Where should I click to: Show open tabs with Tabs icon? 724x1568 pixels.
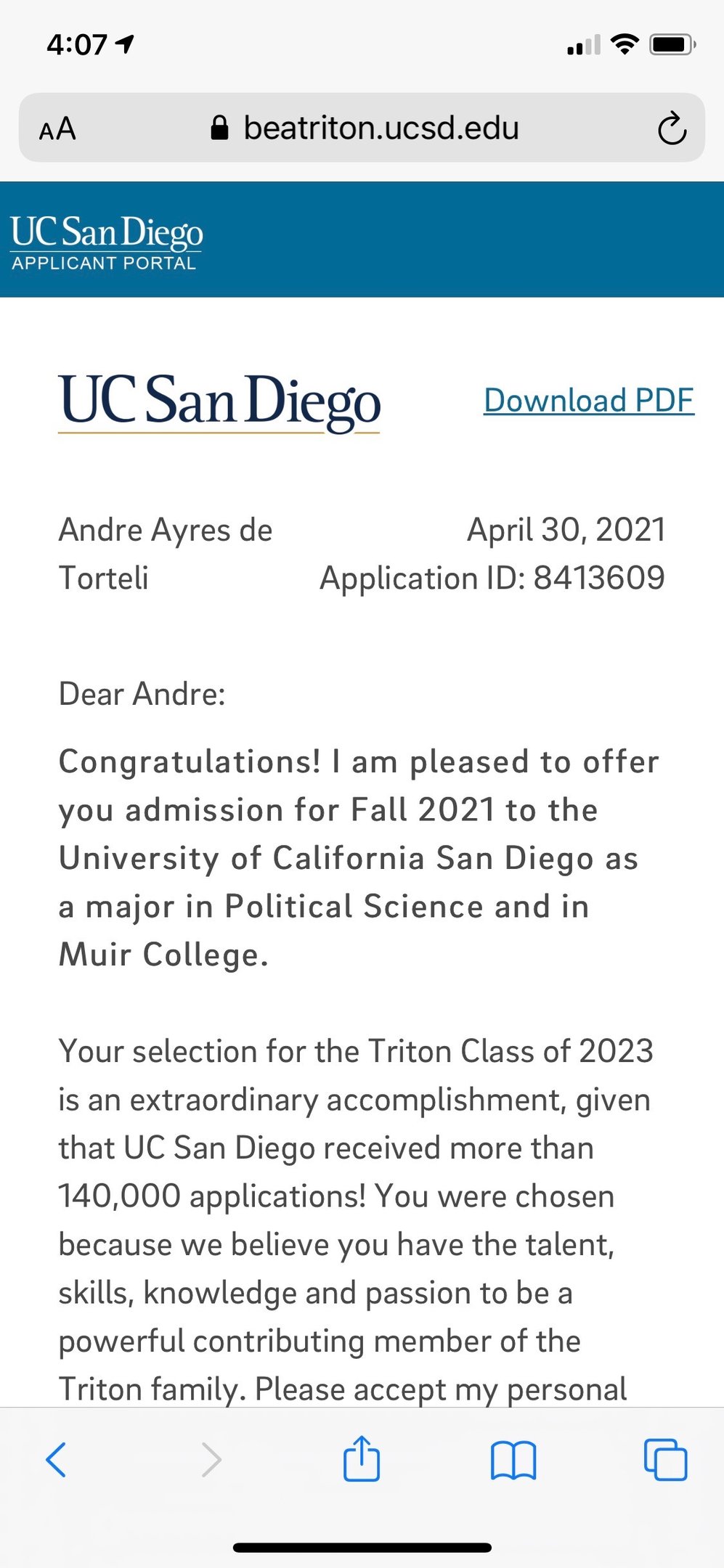[665, 1460]
